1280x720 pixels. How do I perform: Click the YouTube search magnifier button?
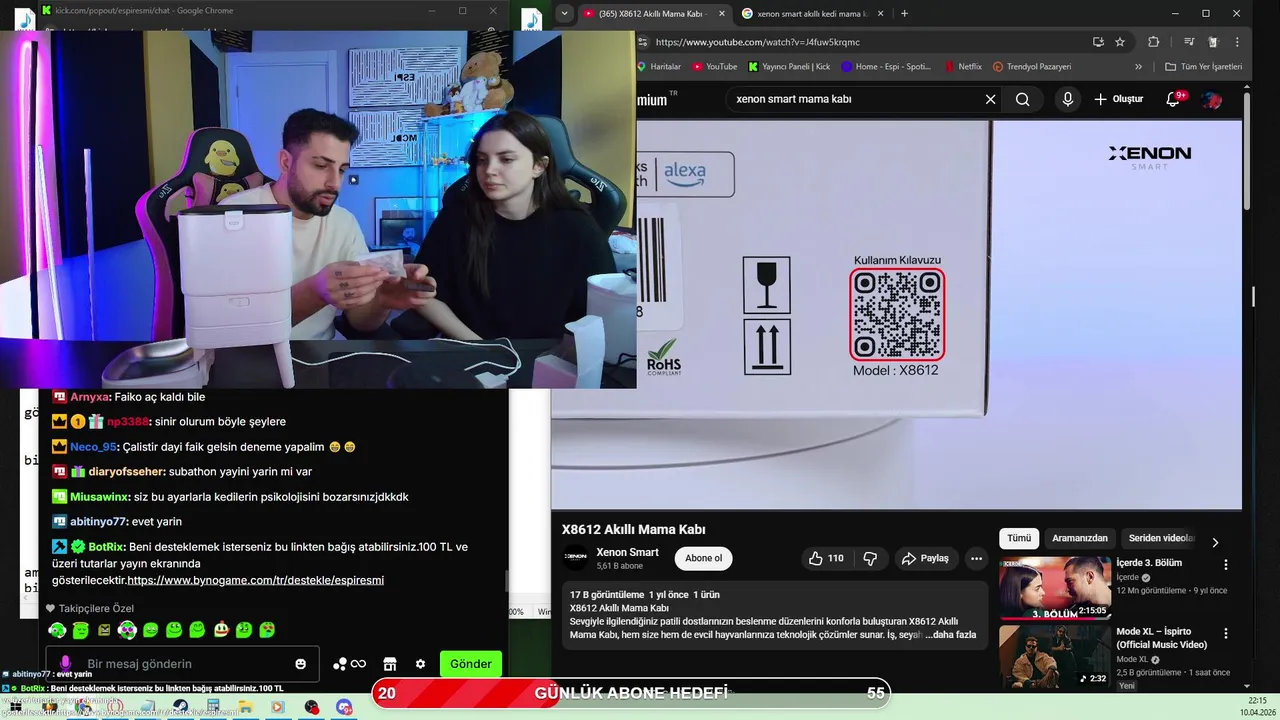point(1022,99)
